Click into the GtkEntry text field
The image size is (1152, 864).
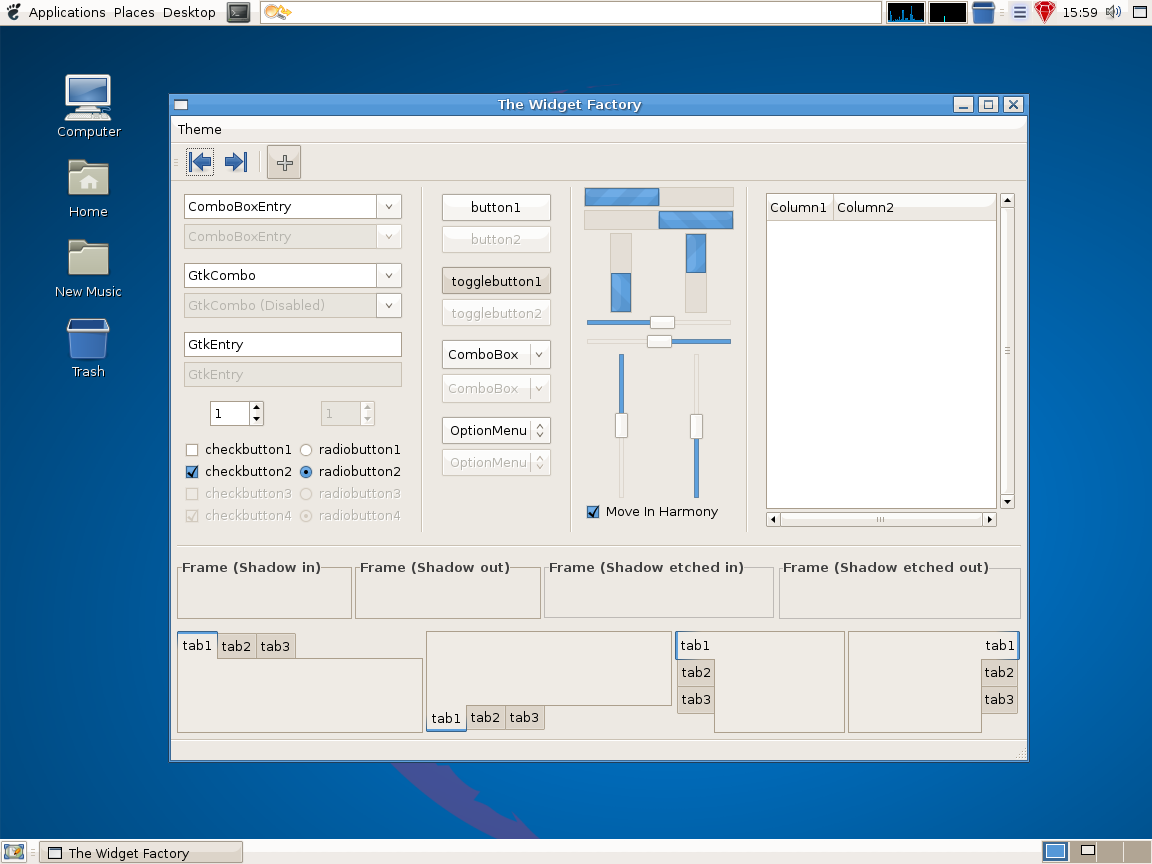(292, 345)
